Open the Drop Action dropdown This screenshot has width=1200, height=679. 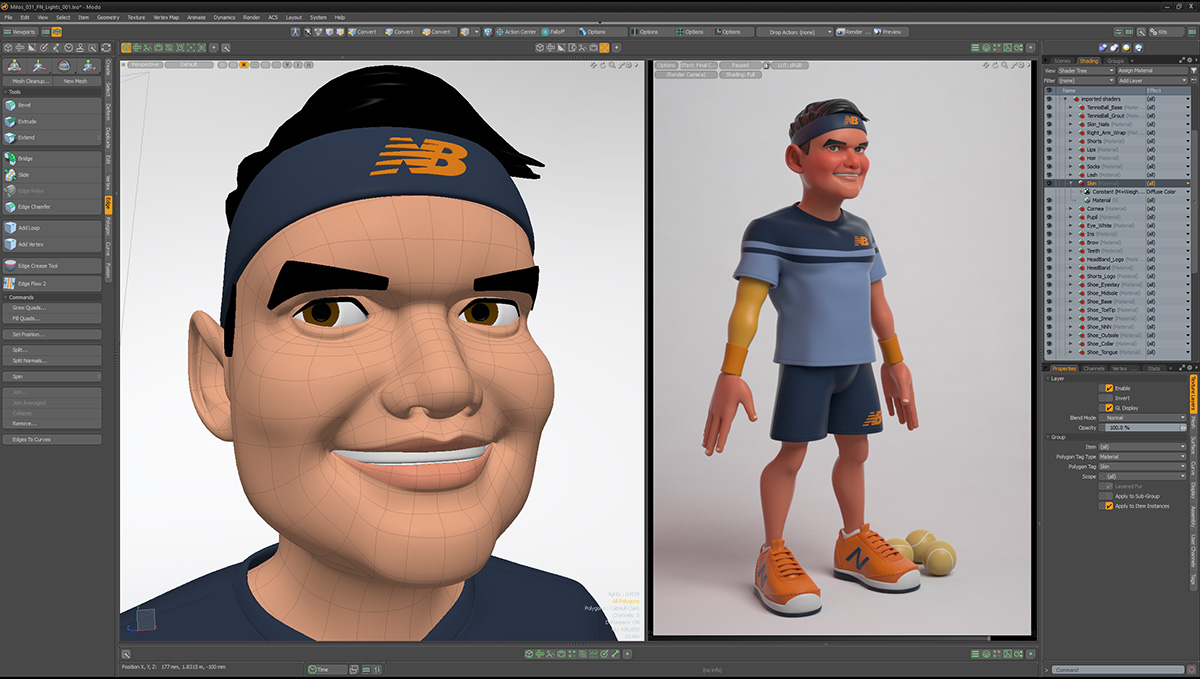[x=793, y=32]
